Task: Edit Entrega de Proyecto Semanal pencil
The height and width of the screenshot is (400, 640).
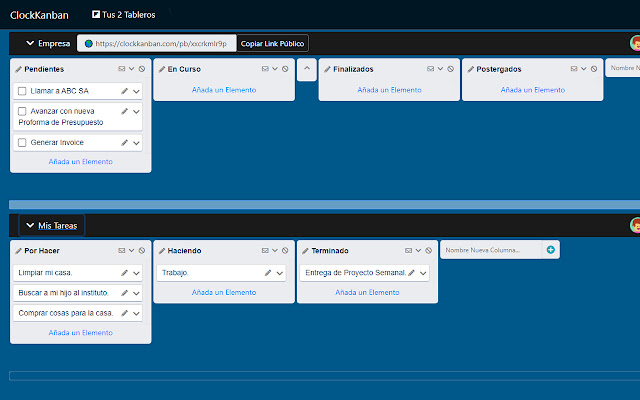Action: point(411,273)
